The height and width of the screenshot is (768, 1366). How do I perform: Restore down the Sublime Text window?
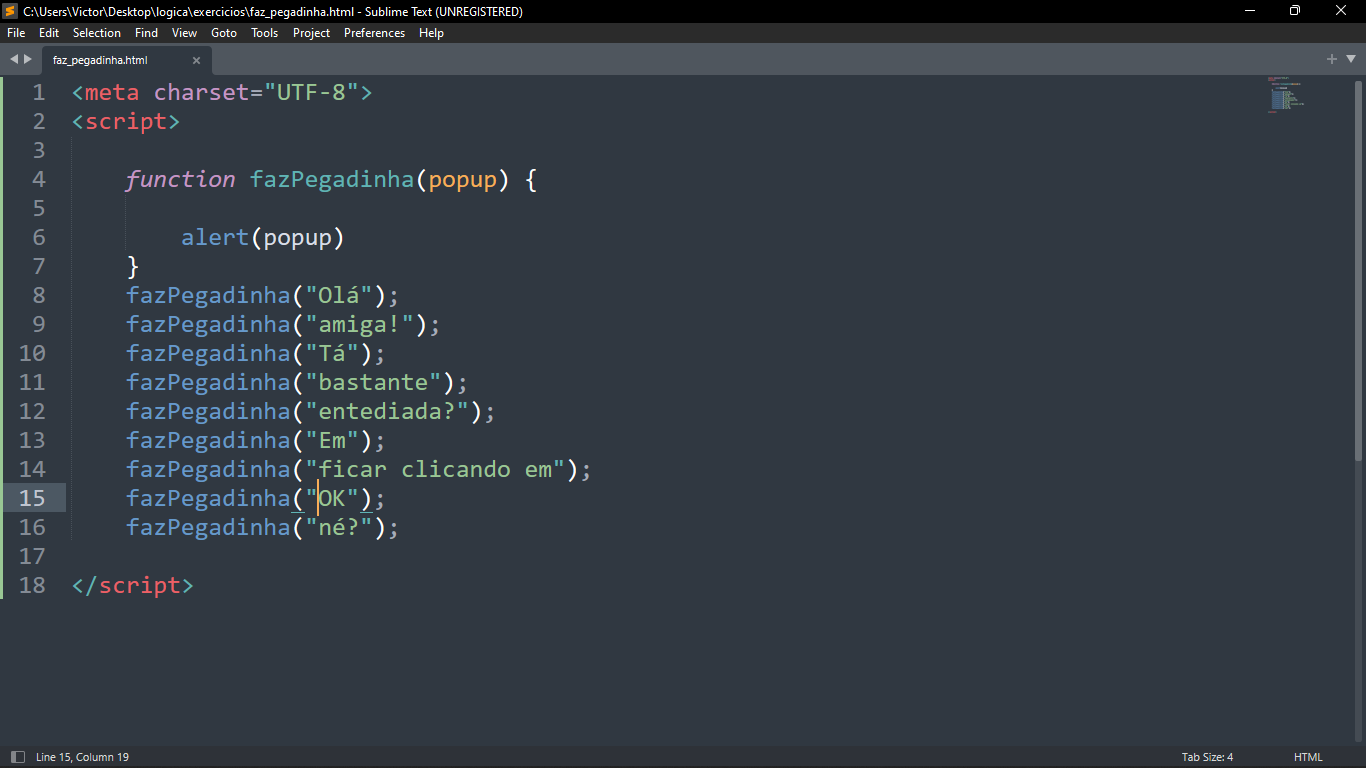click(x=1295, y=11)
